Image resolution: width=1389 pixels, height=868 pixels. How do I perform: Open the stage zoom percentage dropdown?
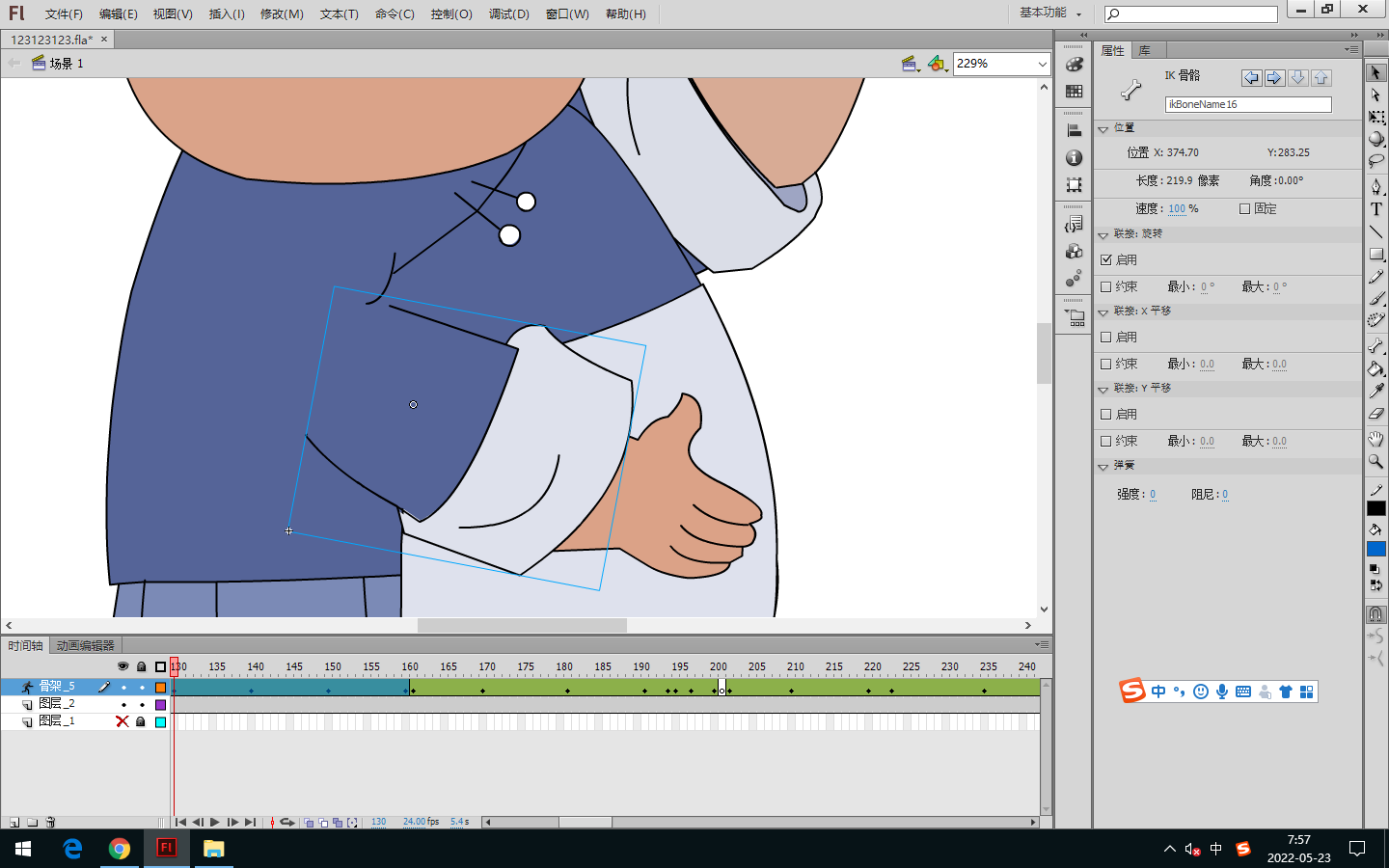(x=1042, y=64)
